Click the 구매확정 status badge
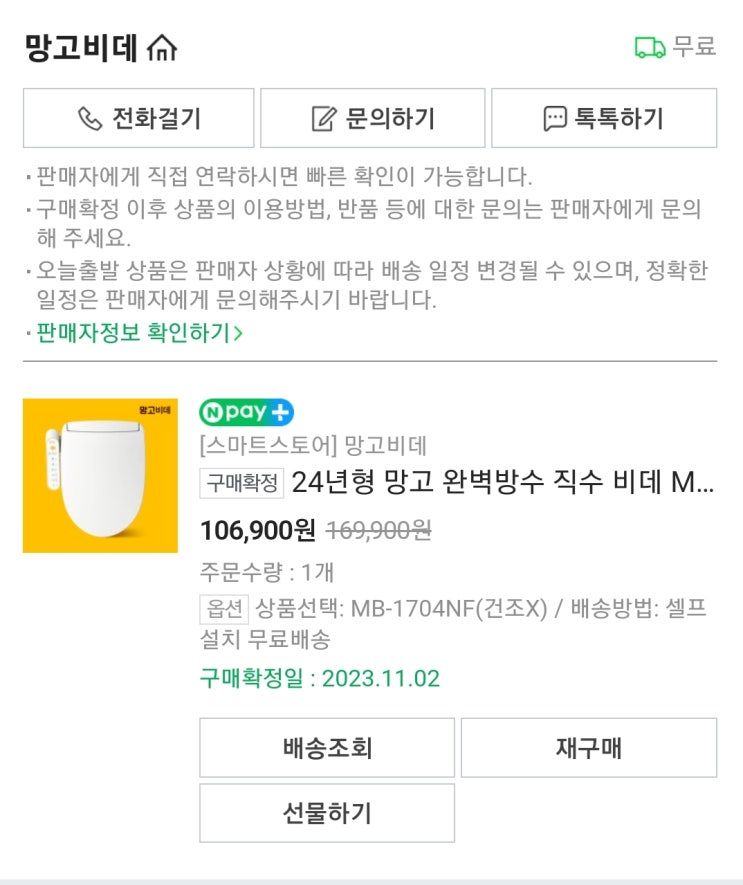Viewport: 743px width, 885px height. point(243,483)
